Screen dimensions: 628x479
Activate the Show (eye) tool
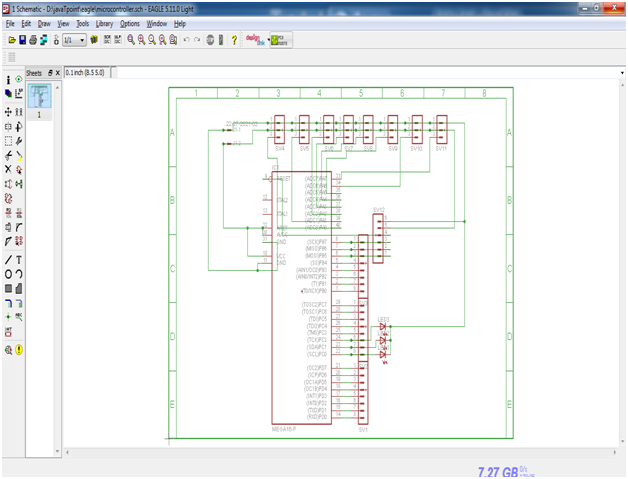19,79
